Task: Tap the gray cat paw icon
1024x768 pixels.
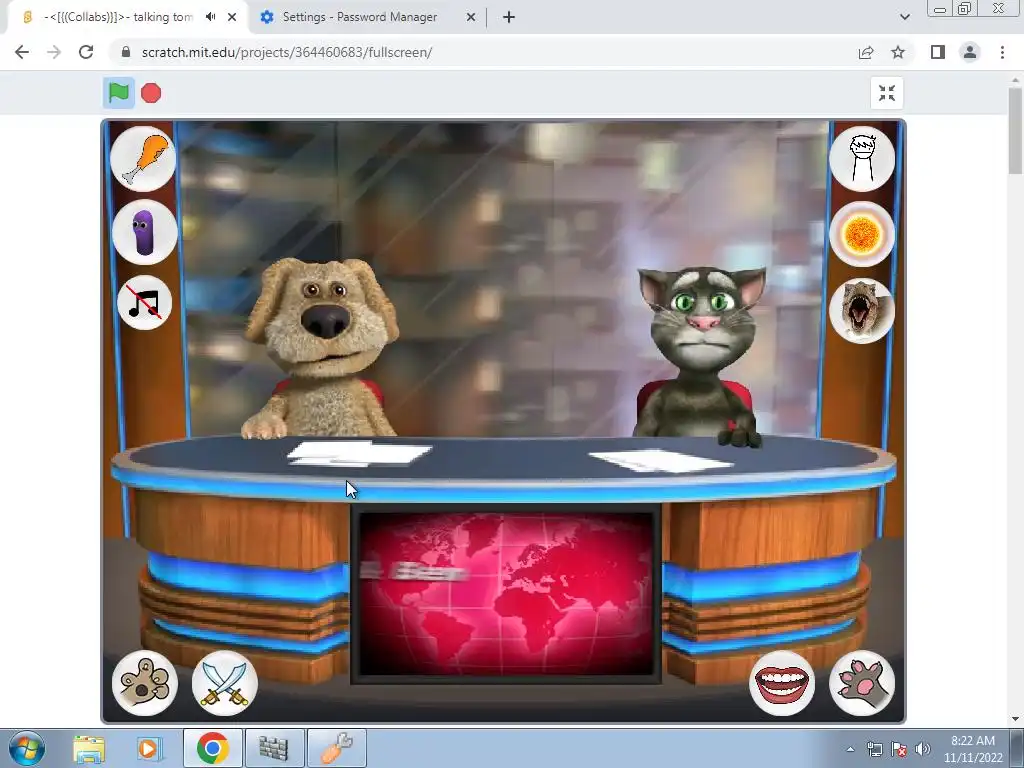Action: tap(862, 683)
